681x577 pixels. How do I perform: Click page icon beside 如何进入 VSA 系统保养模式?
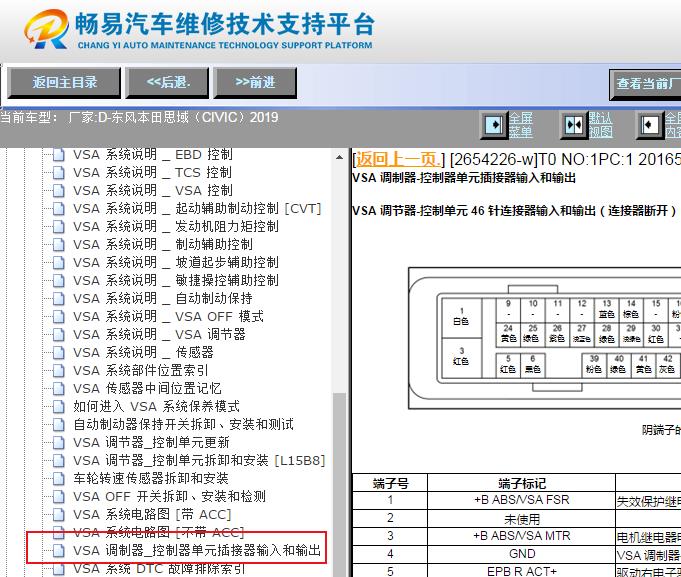point(59,406)
